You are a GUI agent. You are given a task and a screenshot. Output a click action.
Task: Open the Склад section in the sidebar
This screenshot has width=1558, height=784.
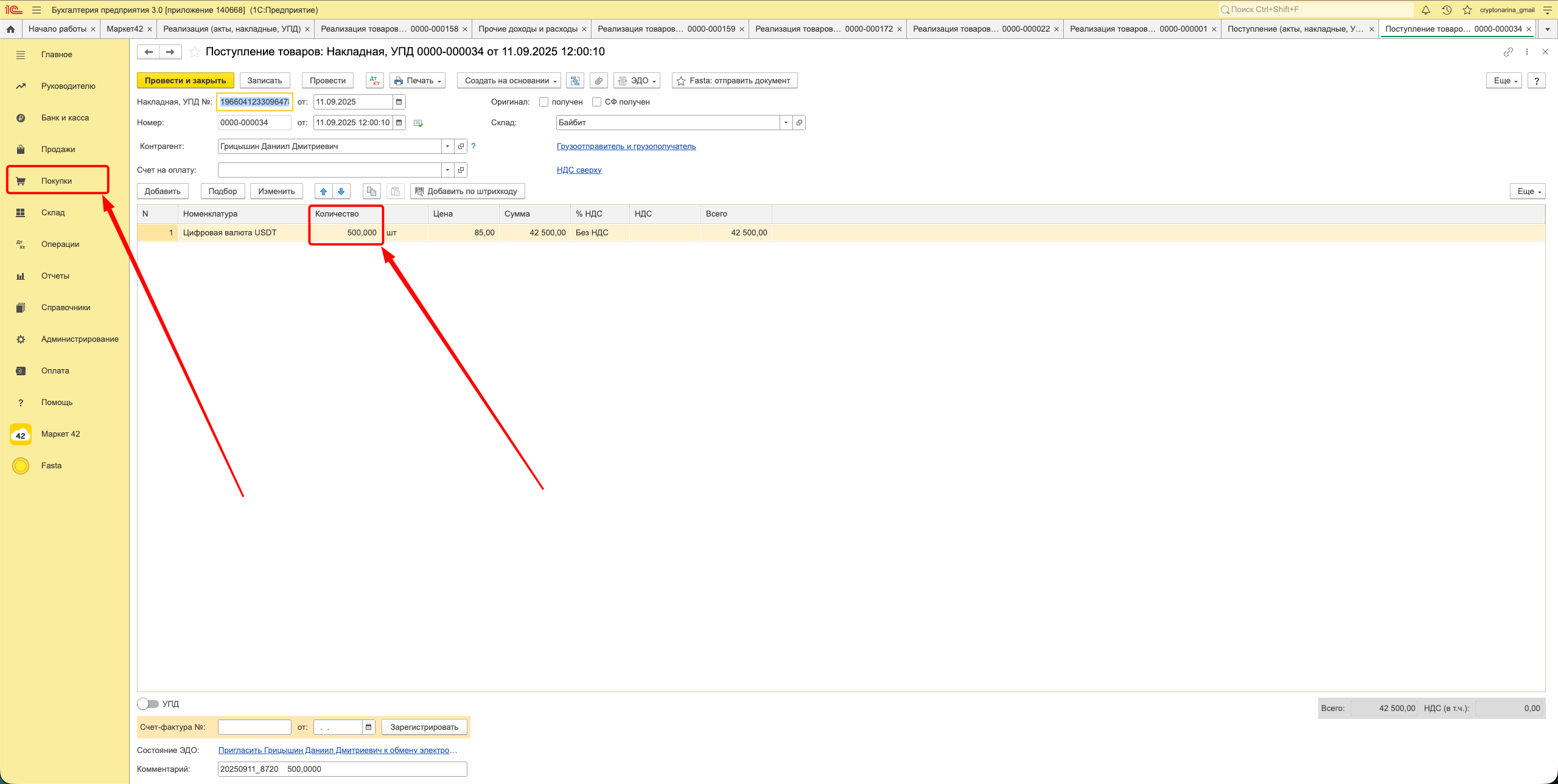pyautogui.click(x=53, y=212)
